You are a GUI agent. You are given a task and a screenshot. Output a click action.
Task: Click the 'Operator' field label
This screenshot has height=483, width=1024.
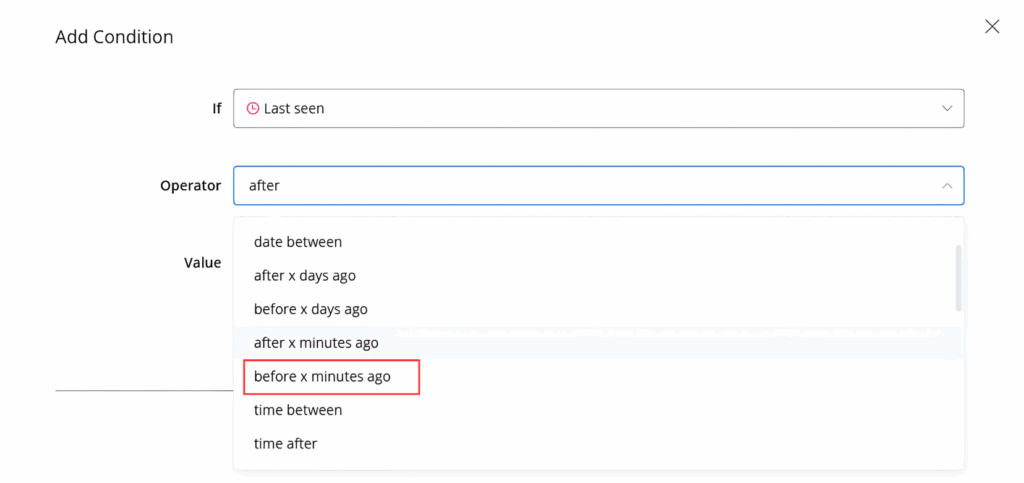(190, 185)
